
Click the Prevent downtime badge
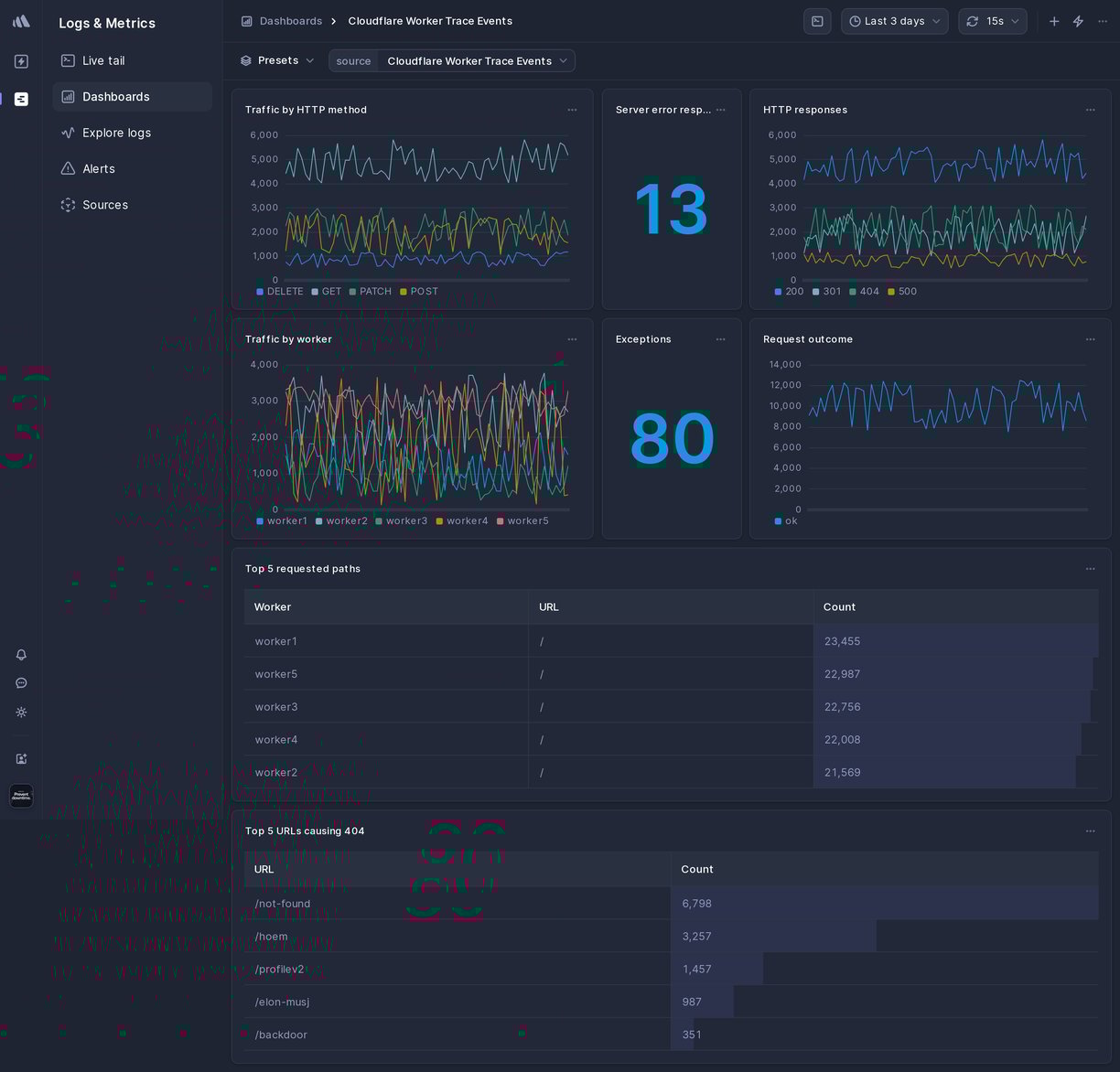coord(21,796)
